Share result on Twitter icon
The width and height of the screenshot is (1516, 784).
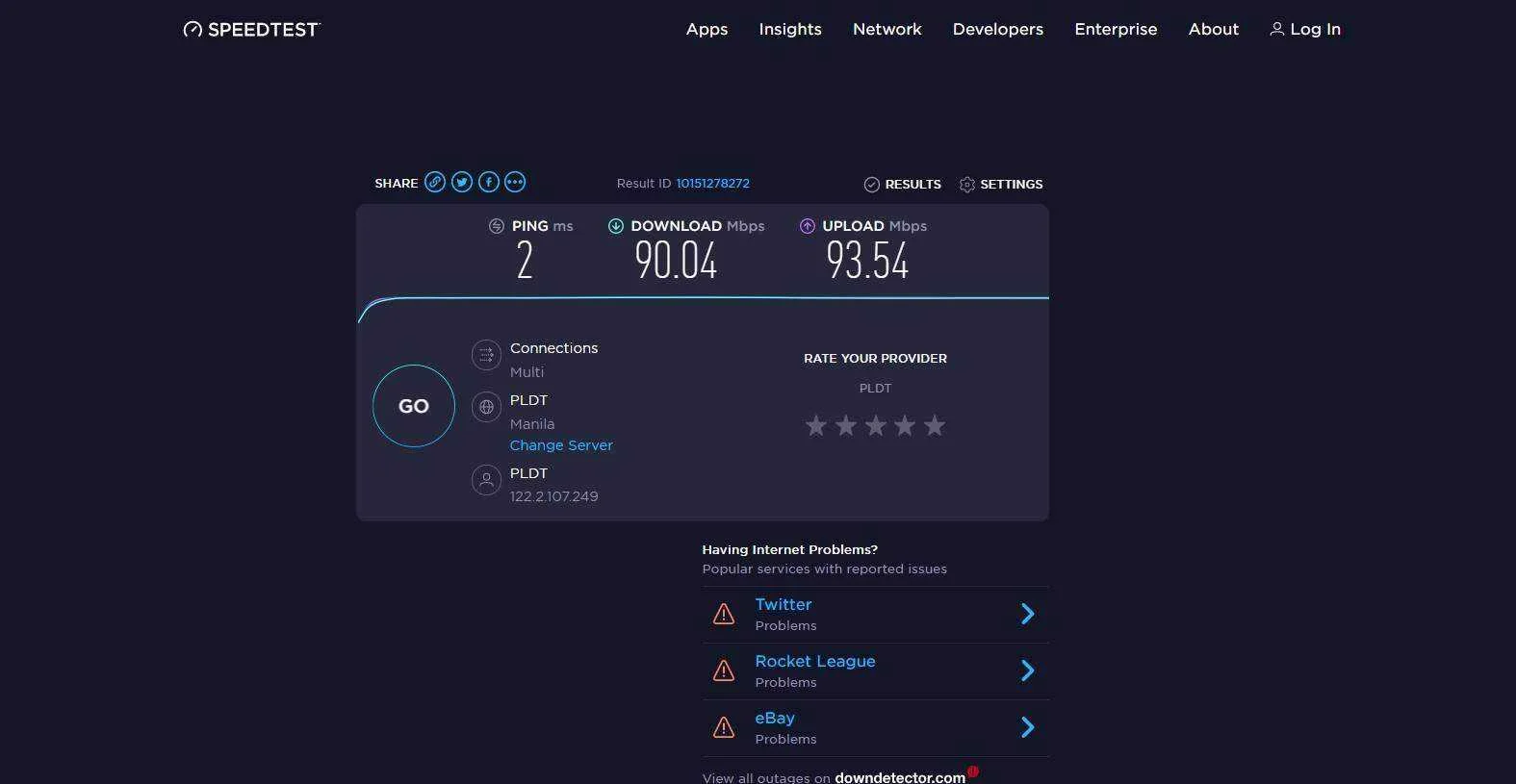(462, 182)
